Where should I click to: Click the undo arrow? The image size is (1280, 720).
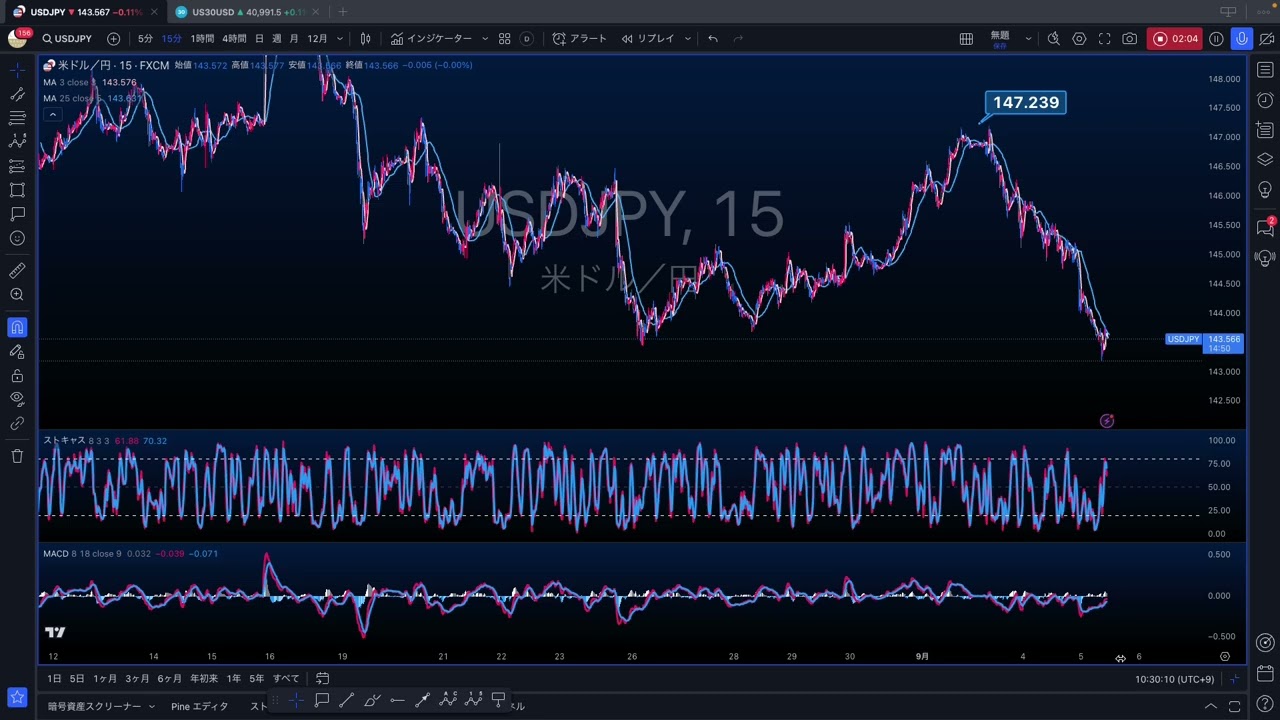[713, 39]
